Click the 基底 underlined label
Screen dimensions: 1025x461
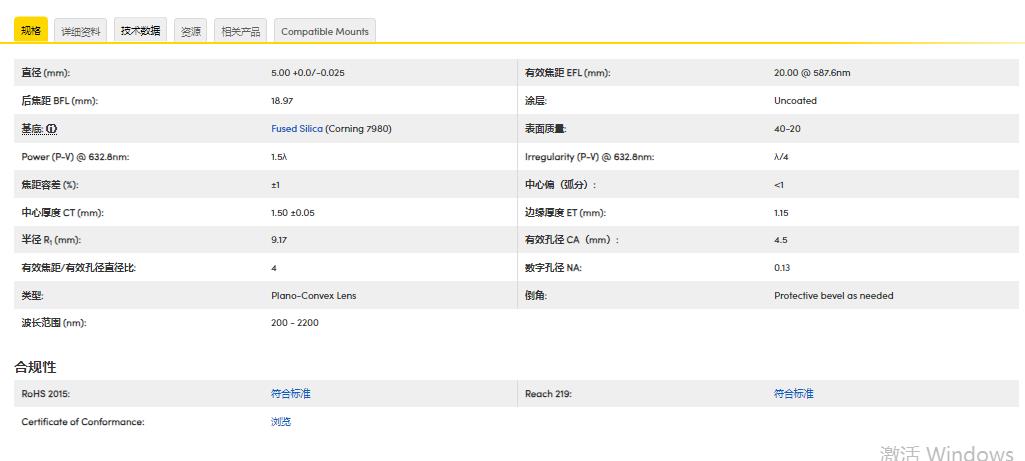point(32,129)
